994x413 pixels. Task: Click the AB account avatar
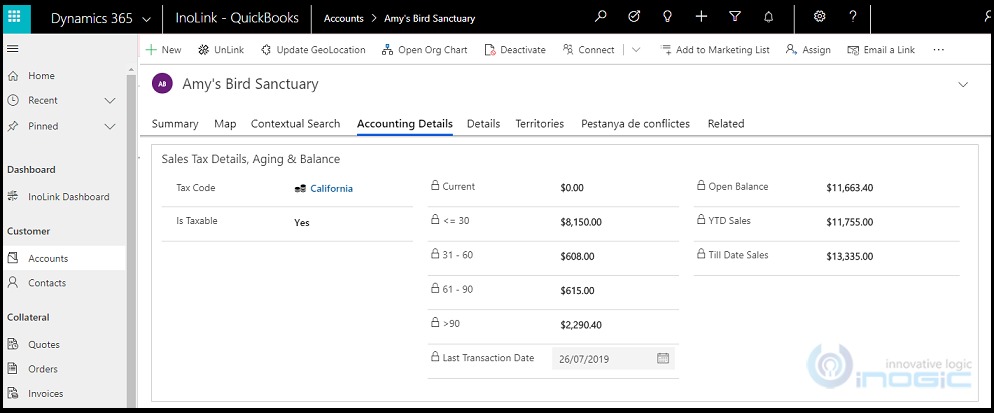[x=162, y=84]
